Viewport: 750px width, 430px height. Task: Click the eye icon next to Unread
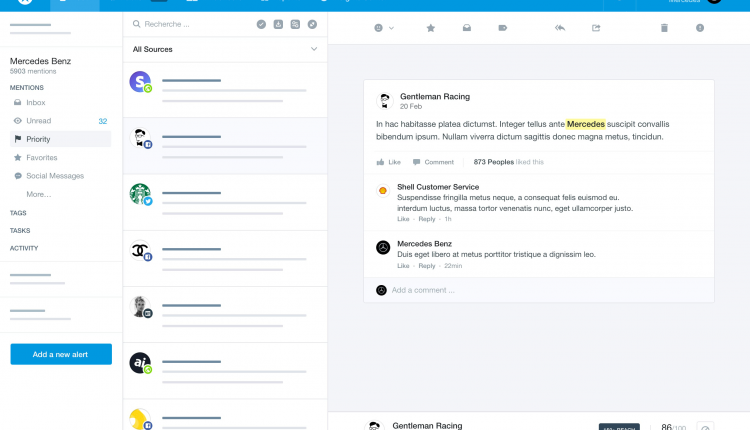(18, 121)
